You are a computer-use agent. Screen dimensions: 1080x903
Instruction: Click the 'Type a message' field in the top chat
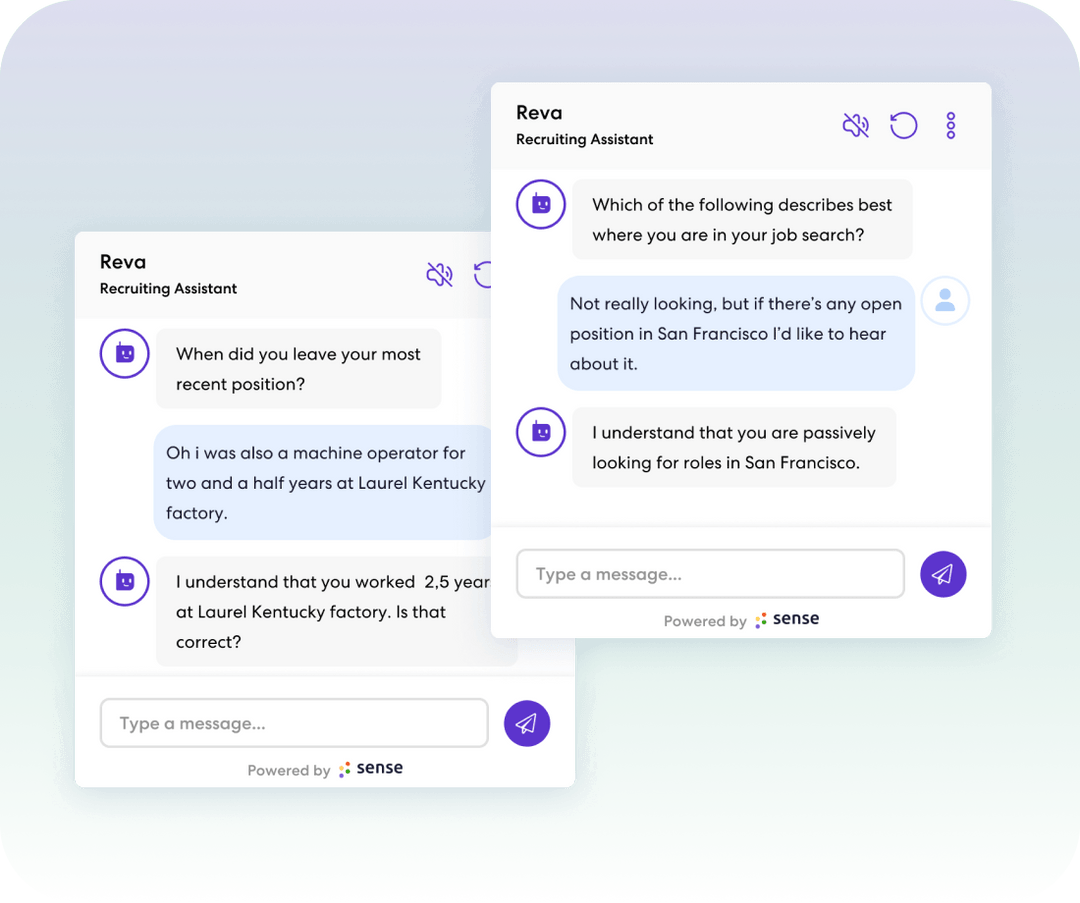point(710,573)
